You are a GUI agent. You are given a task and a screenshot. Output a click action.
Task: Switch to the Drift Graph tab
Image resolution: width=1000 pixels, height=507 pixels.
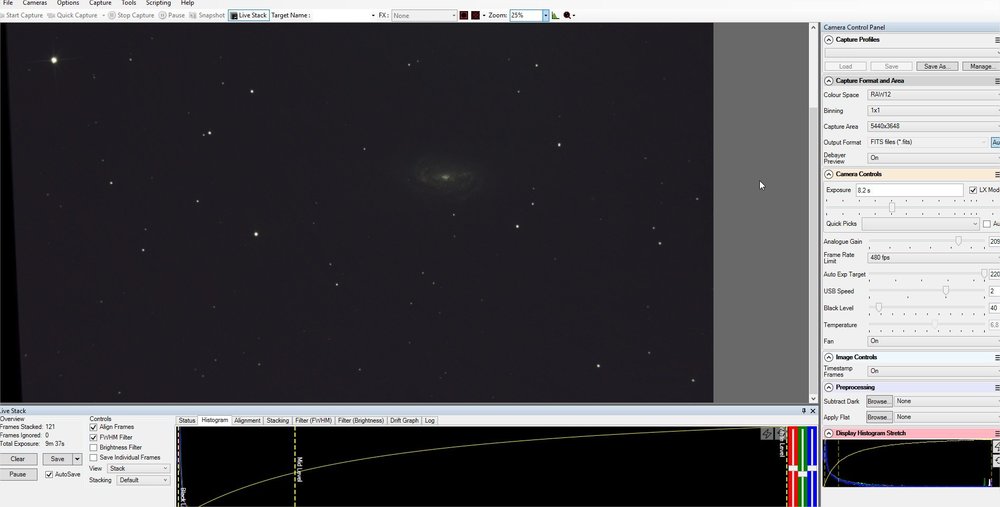[x=404, y=420]
